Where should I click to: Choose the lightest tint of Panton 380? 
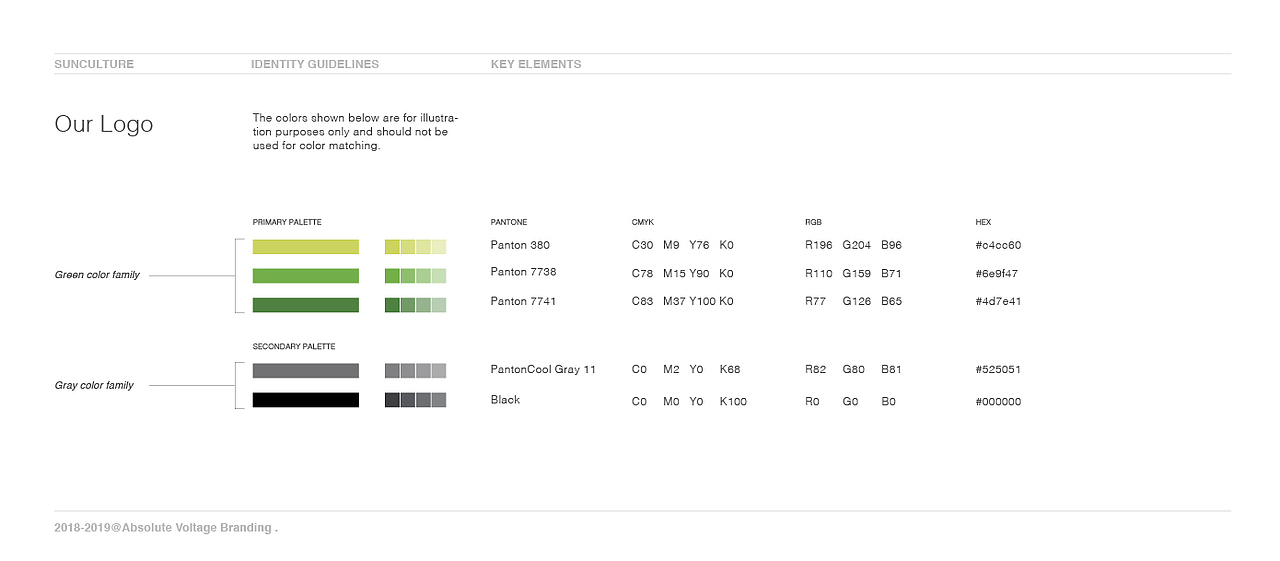[x=439, y=247]
